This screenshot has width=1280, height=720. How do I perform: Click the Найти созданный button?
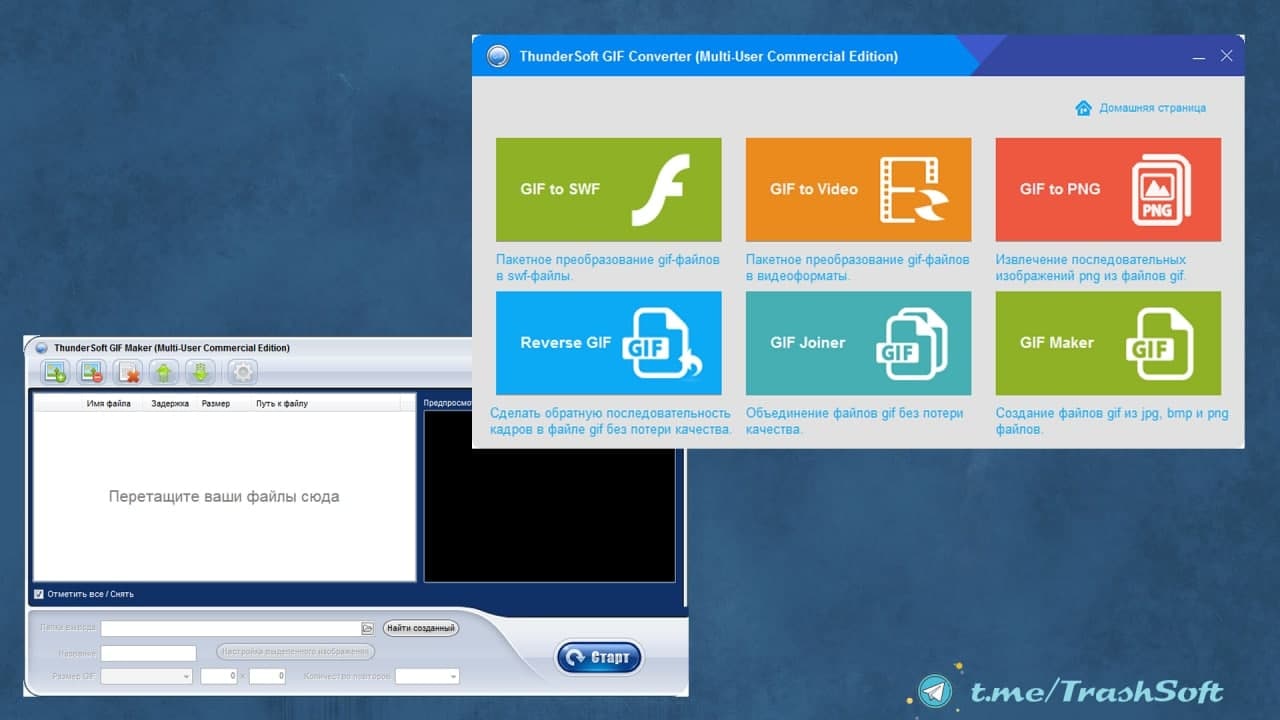tap(420, 629)
